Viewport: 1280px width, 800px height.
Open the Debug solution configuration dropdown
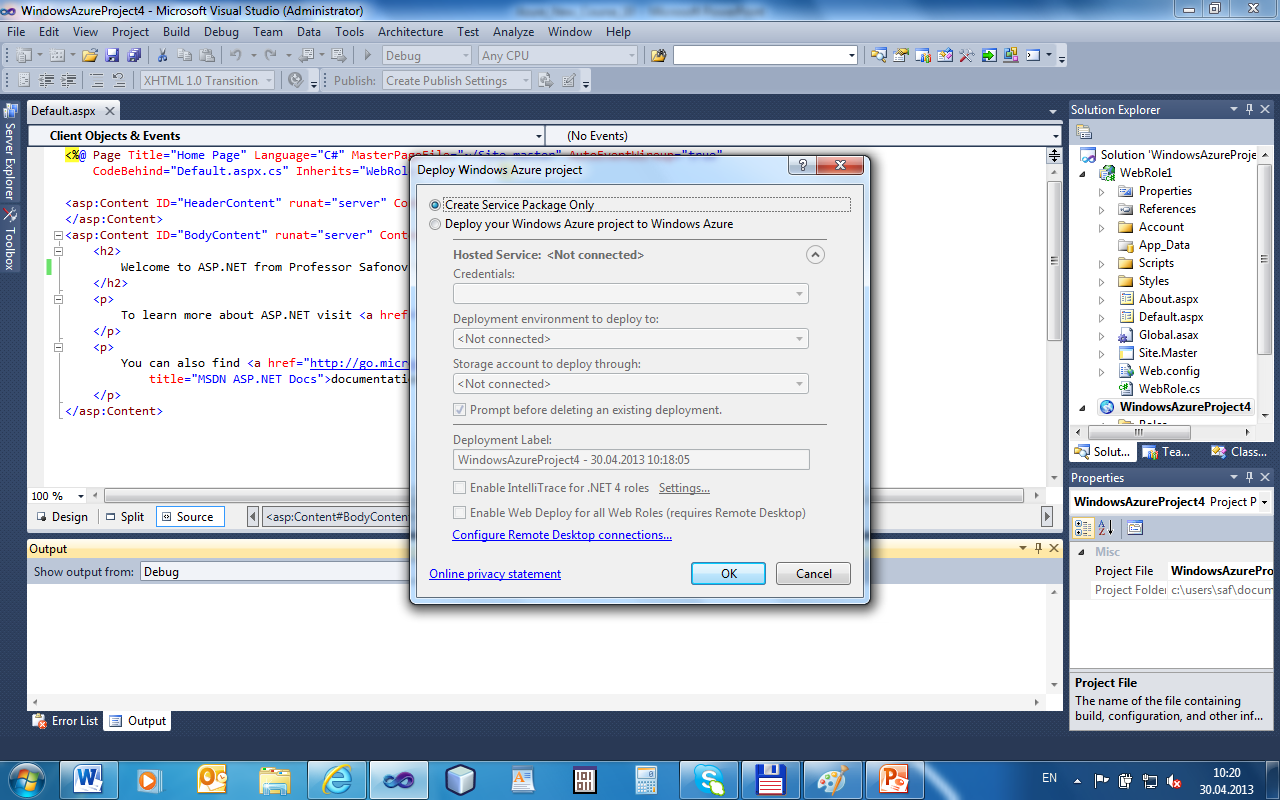pyautogui.click(x=426, y=56)
